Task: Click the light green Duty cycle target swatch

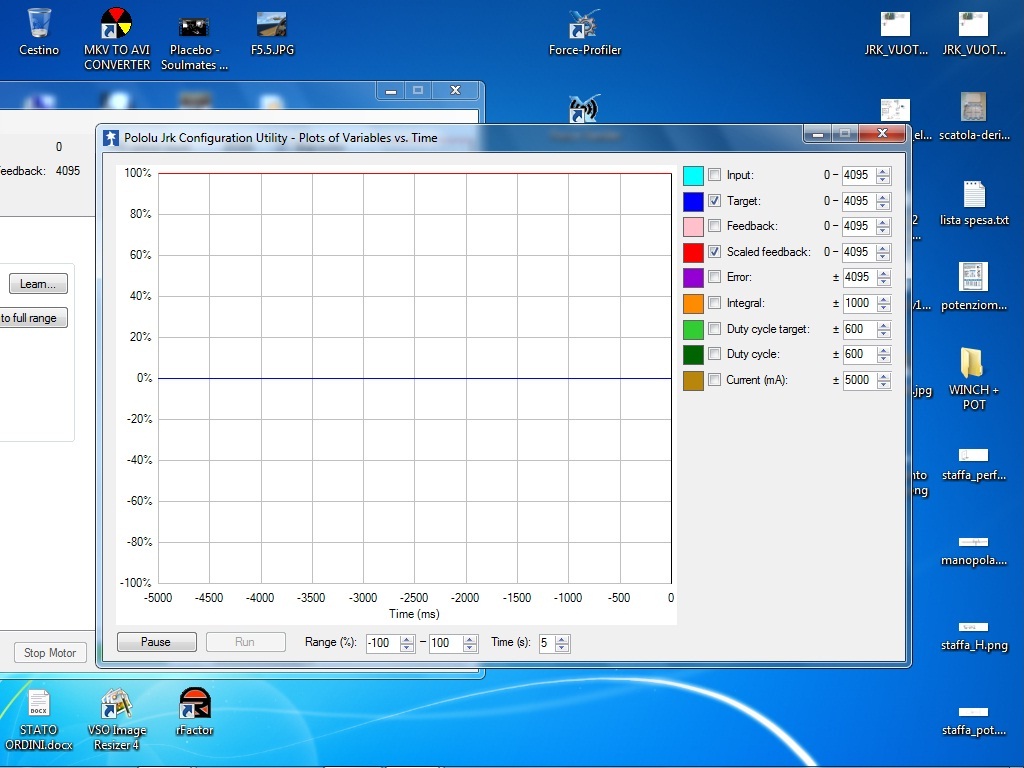Action: 693,329
